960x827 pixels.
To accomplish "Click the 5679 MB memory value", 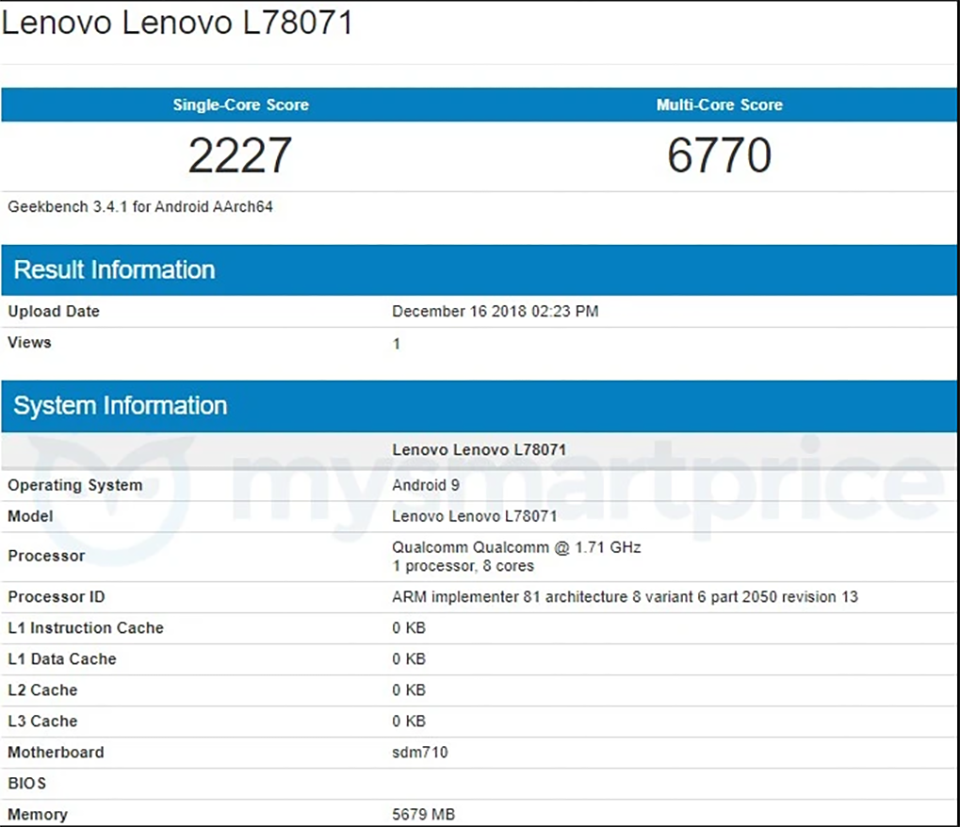I will (x=424, y=815).
